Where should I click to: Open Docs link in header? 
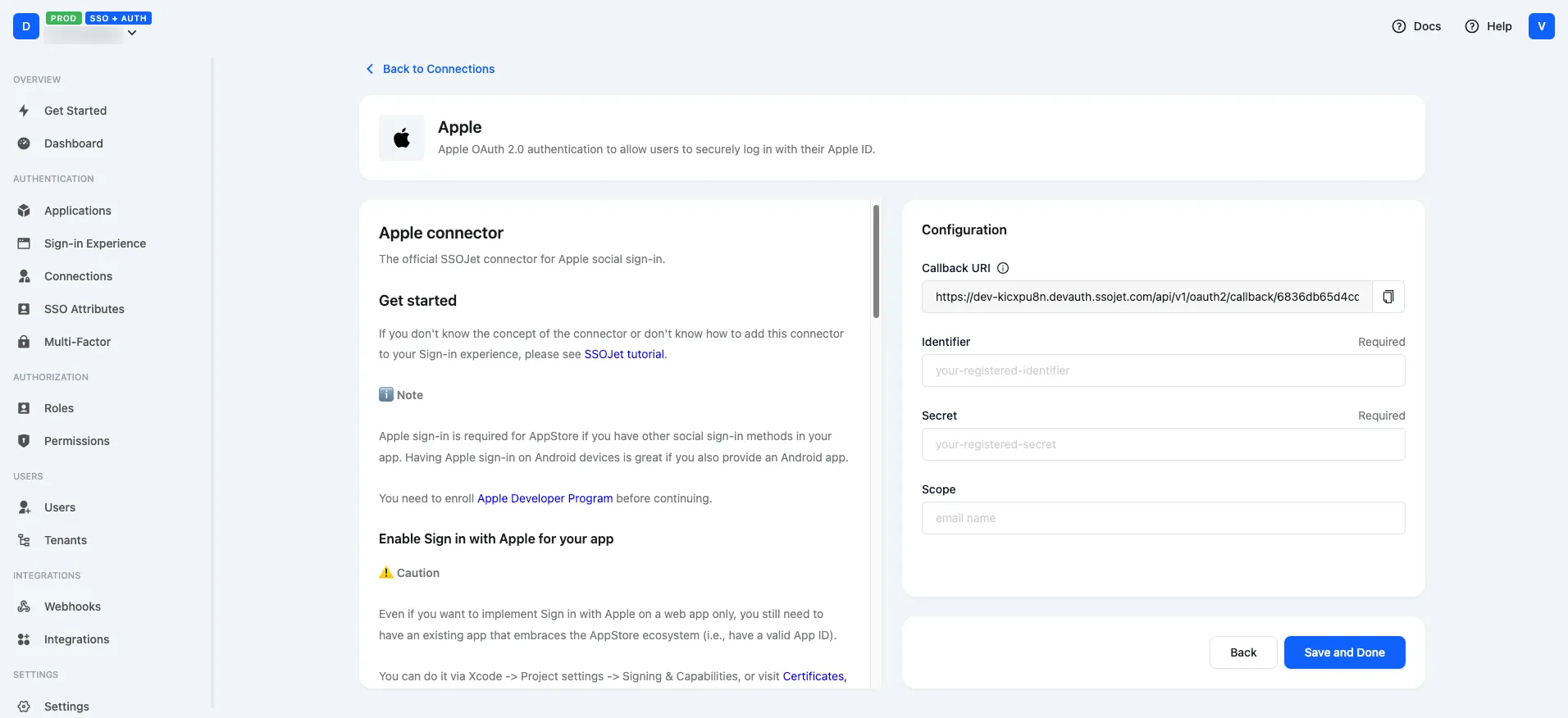click(1427, 26)
